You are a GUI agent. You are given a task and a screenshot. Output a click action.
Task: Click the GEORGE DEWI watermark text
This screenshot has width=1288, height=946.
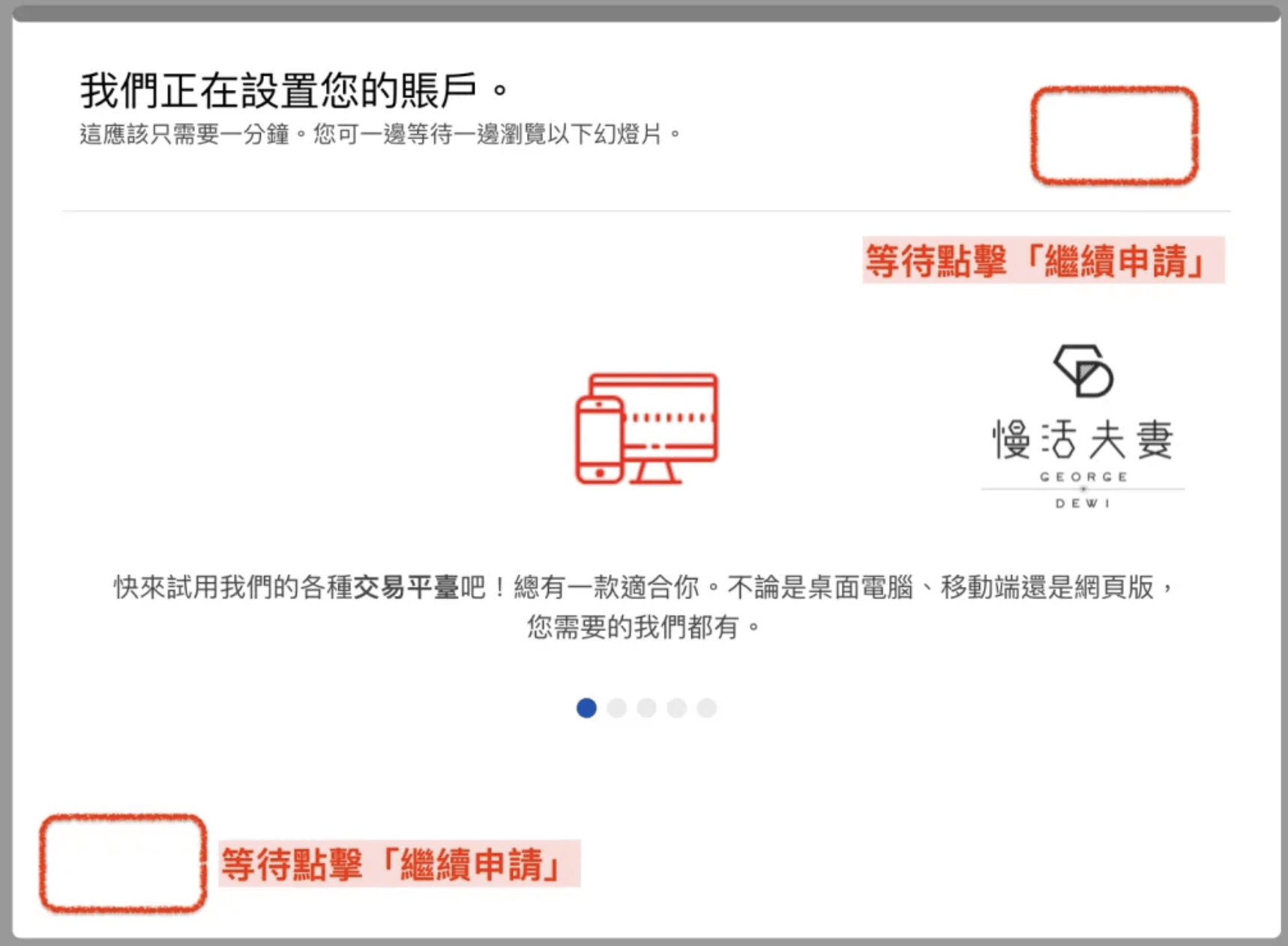click(x=1083, y=489)
